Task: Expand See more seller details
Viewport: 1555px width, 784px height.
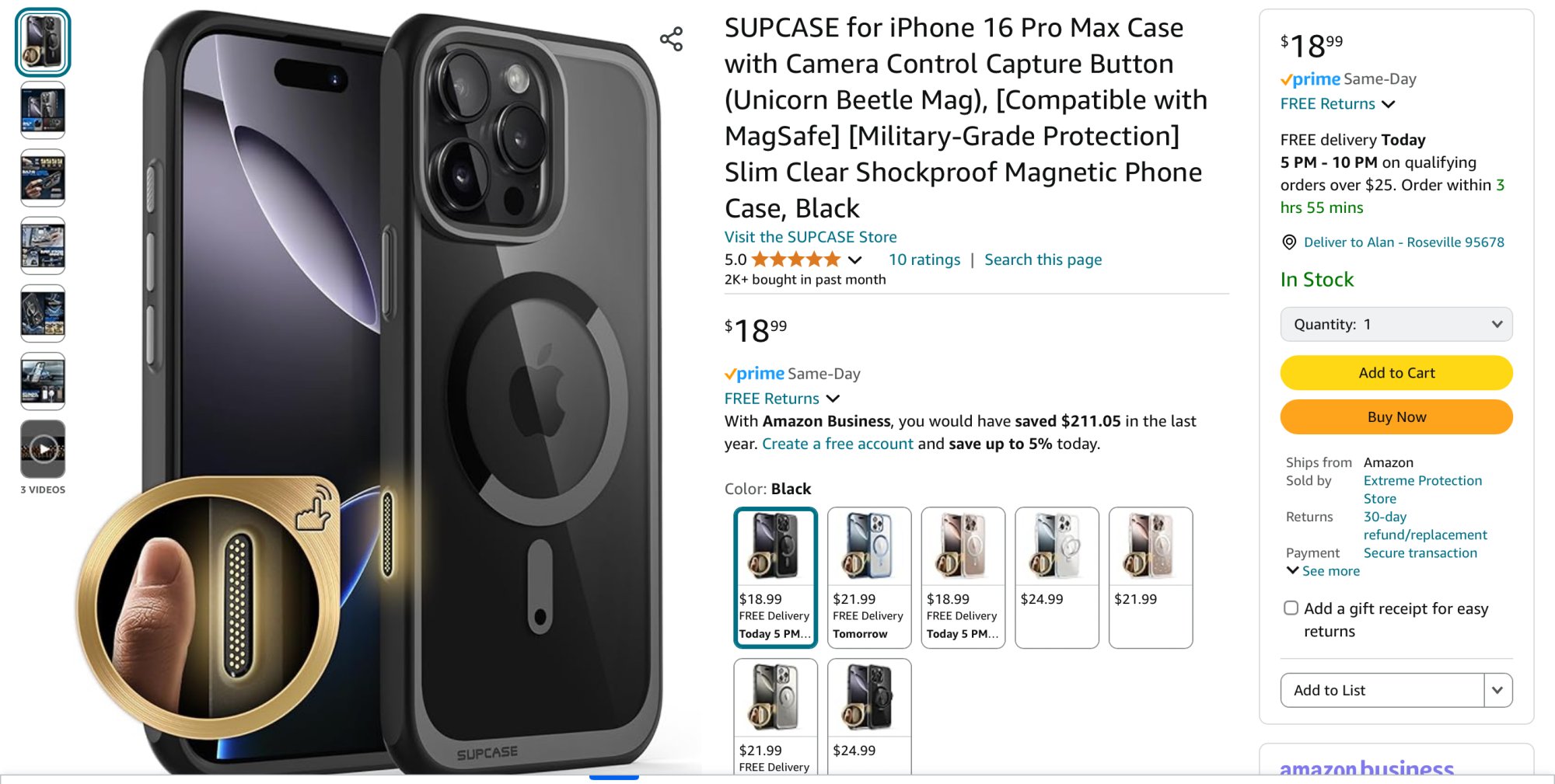Action: (1323, 571)
